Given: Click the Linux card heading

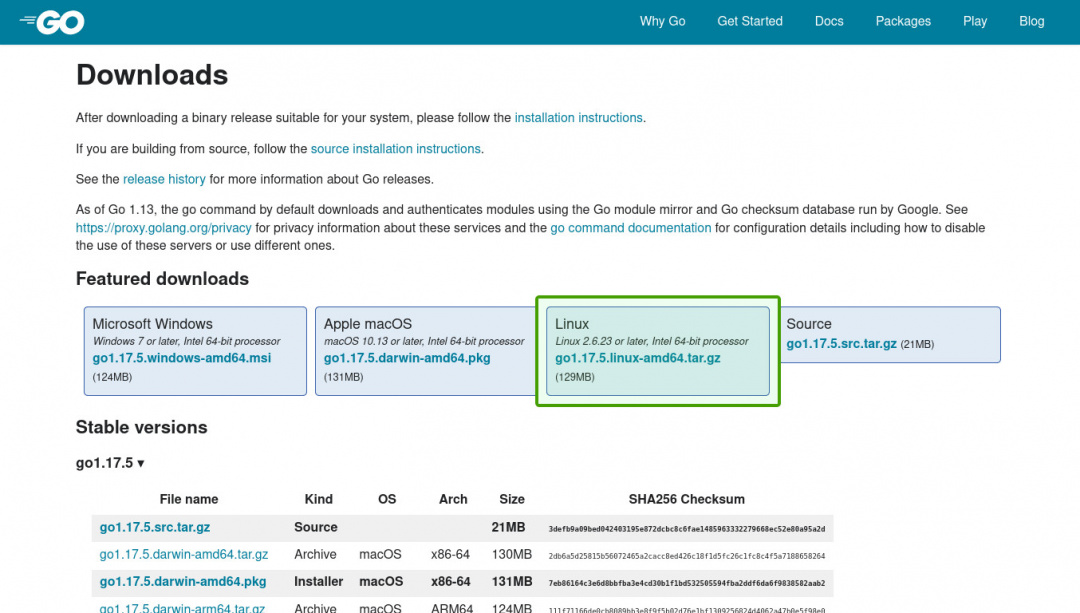Looking at the screenshot, I should [x=572, y=324].
